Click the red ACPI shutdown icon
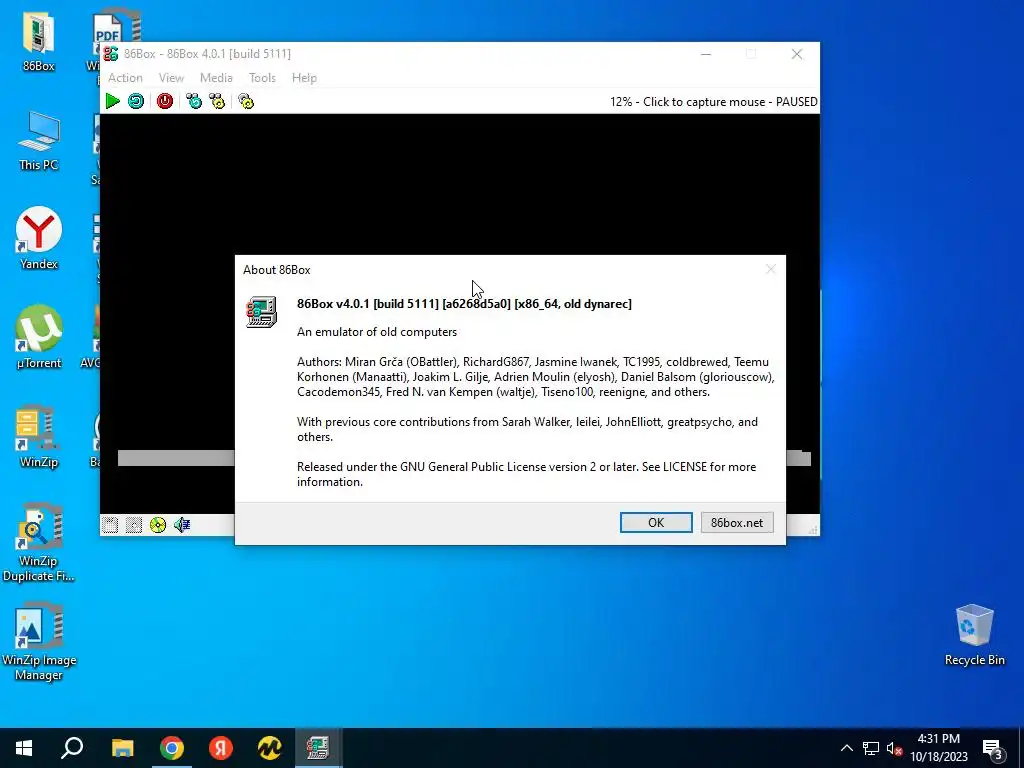Screen dimensions: 1024x768 (x=165, y=101)
